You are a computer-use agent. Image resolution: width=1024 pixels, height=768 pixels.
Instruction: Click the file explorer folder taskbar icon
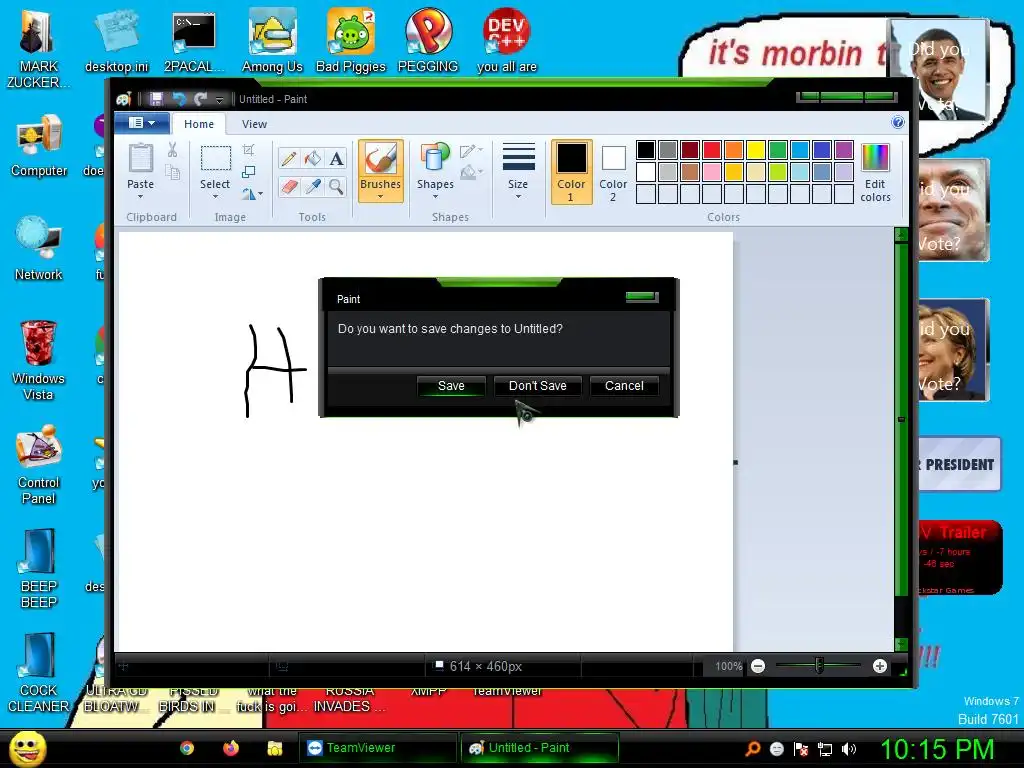[274, 748]
